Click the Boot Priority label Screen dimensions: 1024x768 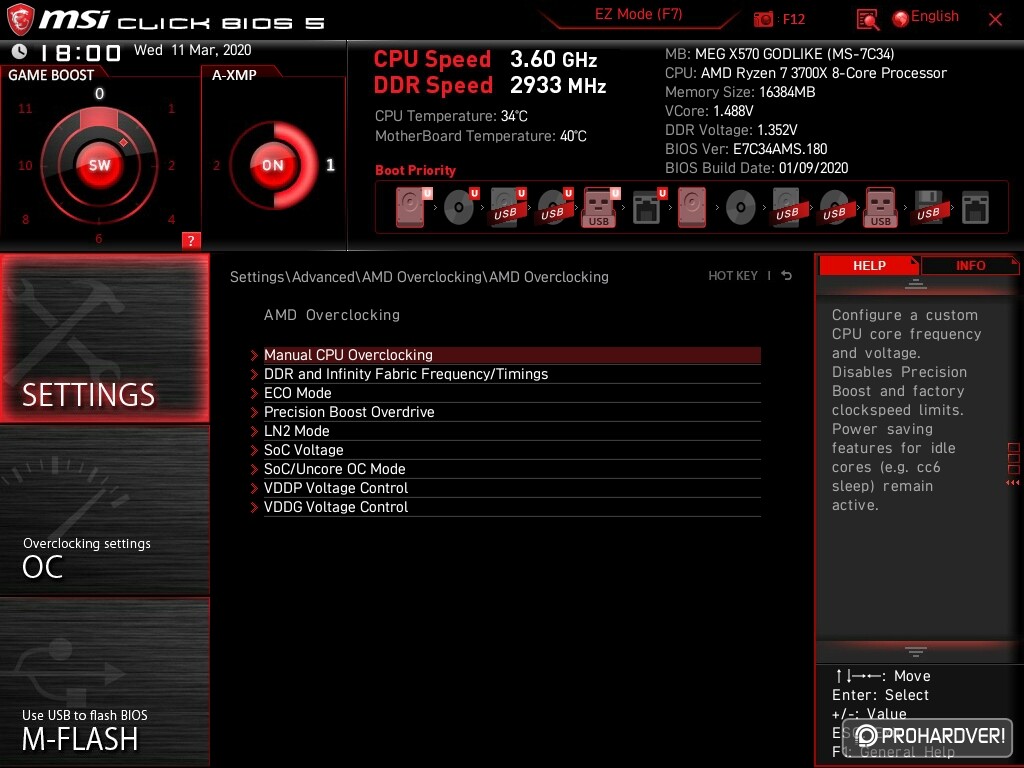[415, 170]
